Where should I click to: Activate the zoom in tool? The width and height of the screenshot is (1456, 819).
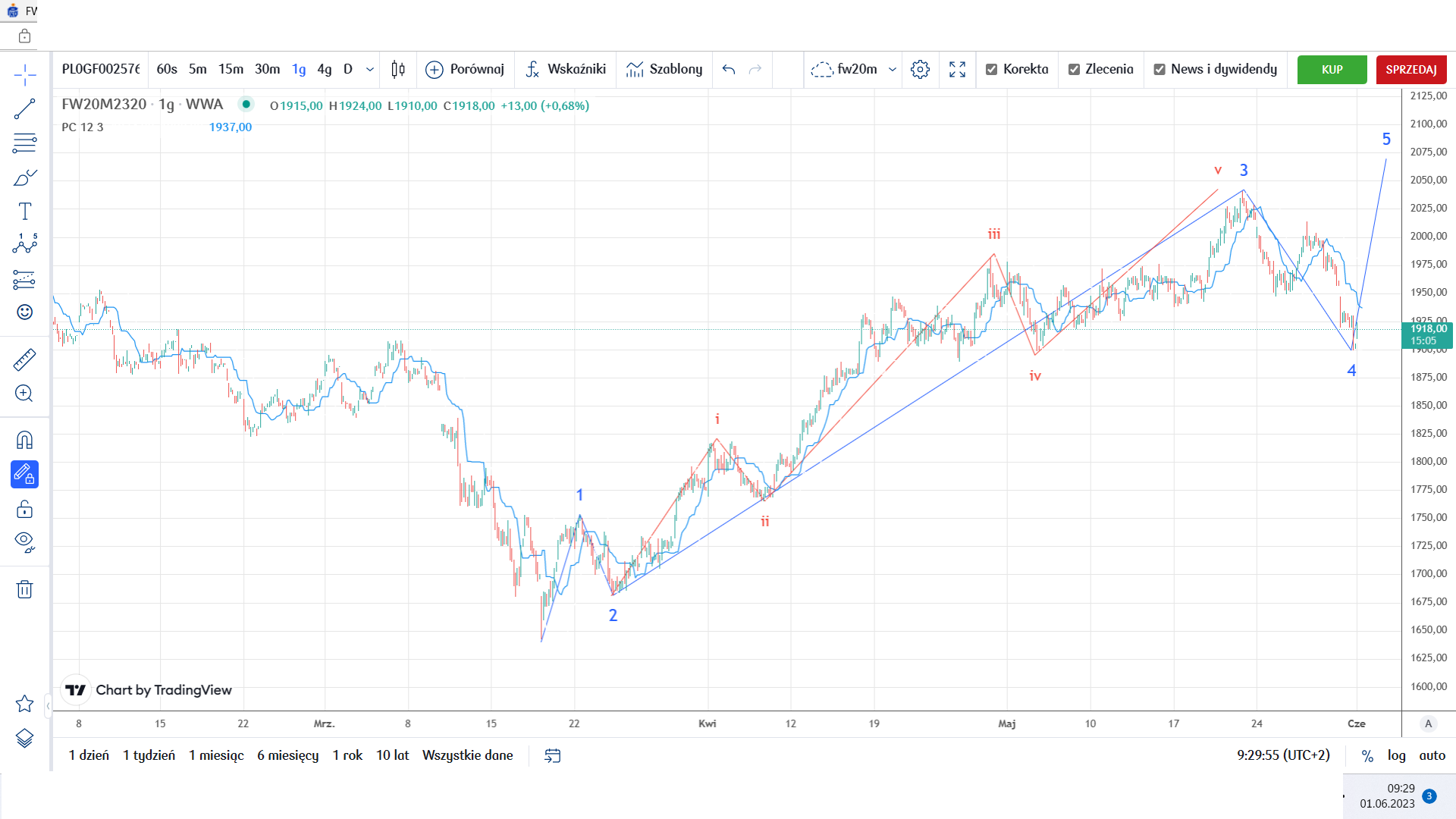[24, 393]
